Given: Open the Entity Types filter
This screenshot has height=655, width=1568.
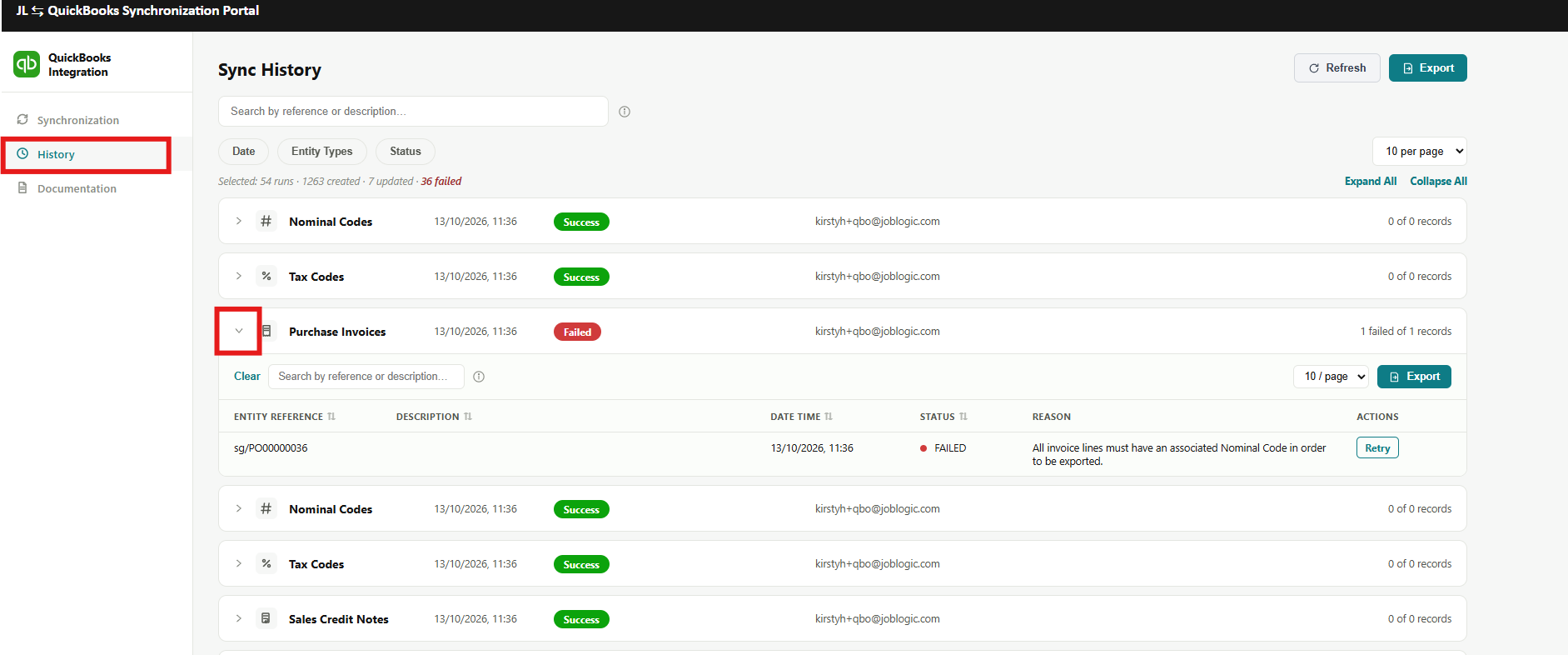Looking at the screenshot, I should [x=321, y=152].
